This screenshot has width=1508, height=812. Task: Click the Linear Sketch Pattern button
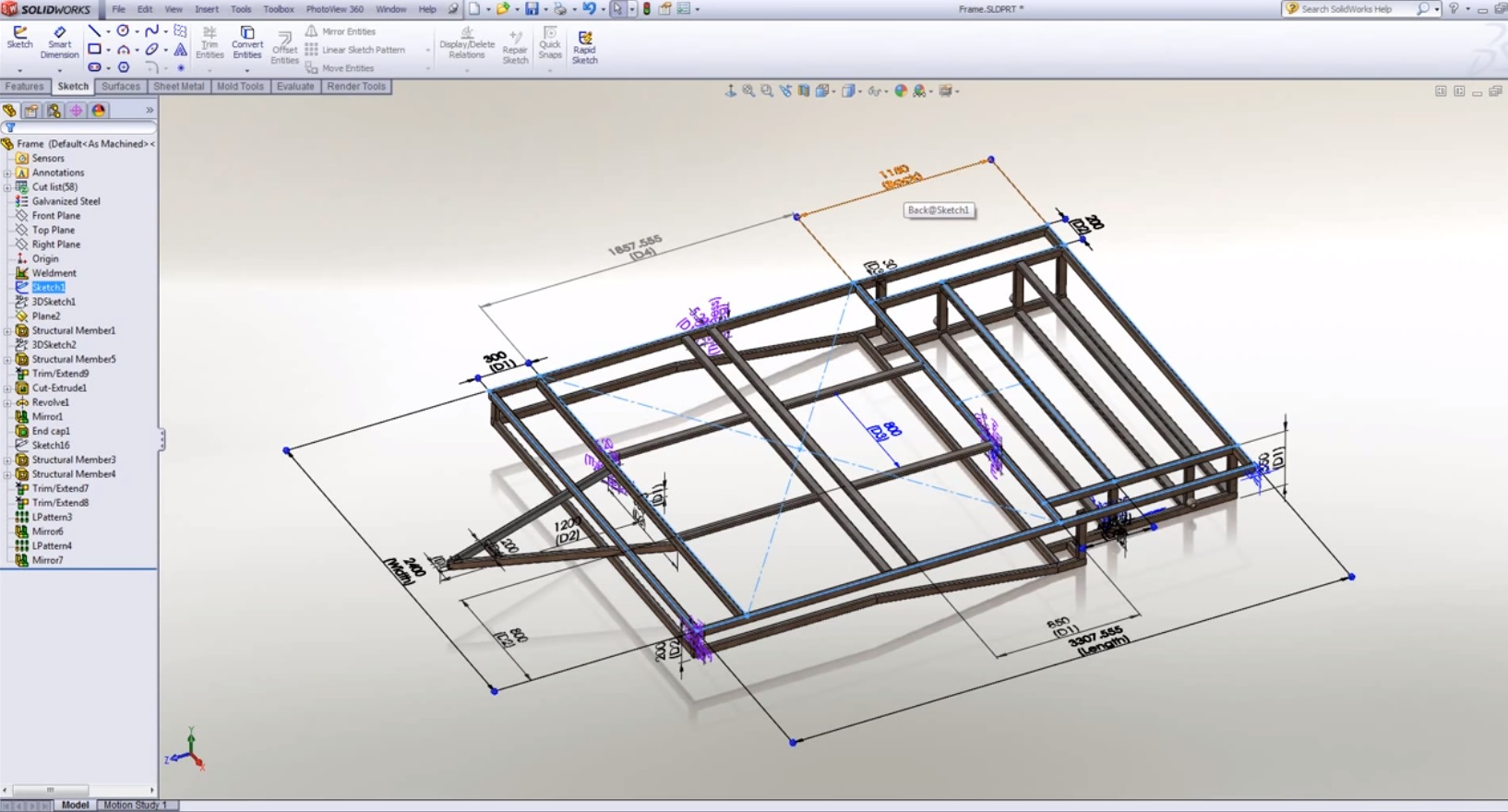click(x=356, y=50)
